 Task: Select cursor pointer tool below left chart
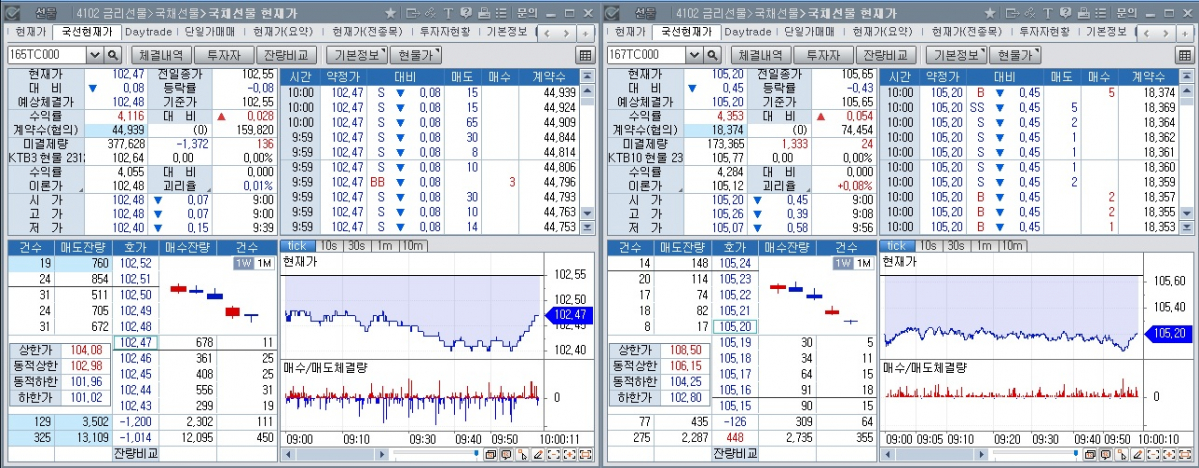click(x=522, y=454)
